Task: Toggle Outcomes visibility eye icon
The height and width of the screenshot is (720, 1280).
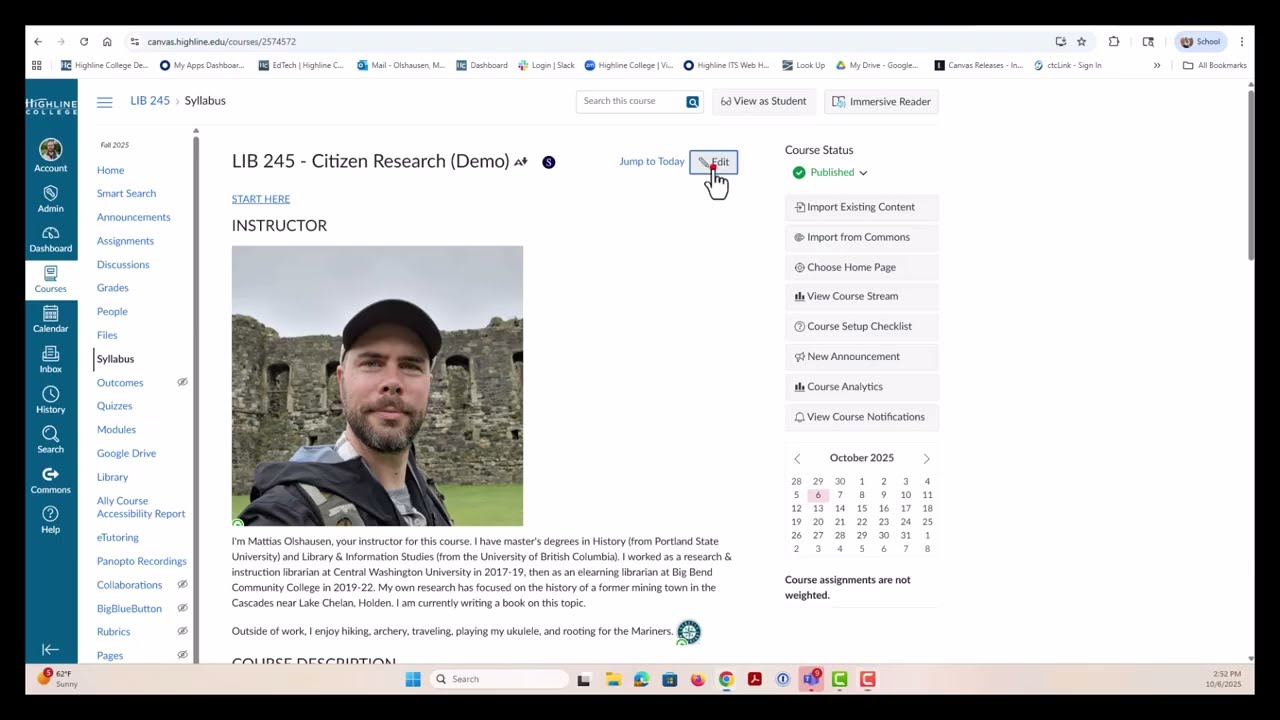Action: (182, 382)
